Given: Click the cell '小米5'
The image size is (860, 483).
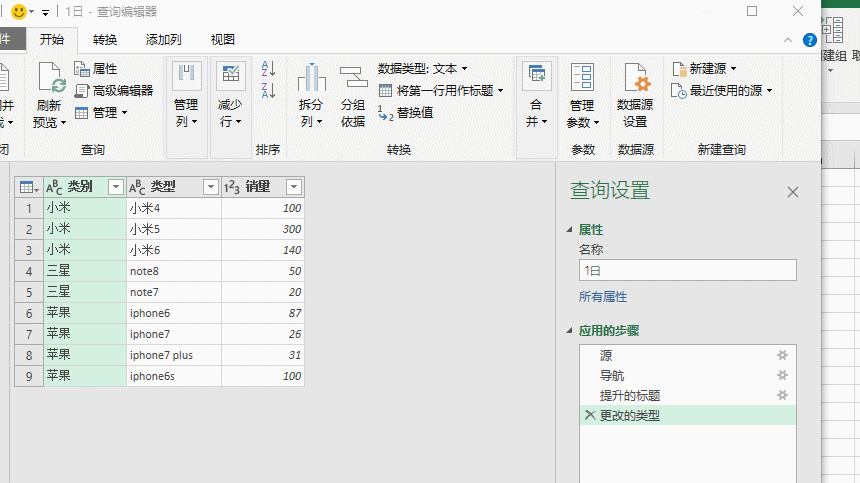Looking at the screenshot, I should click(174, 229).
